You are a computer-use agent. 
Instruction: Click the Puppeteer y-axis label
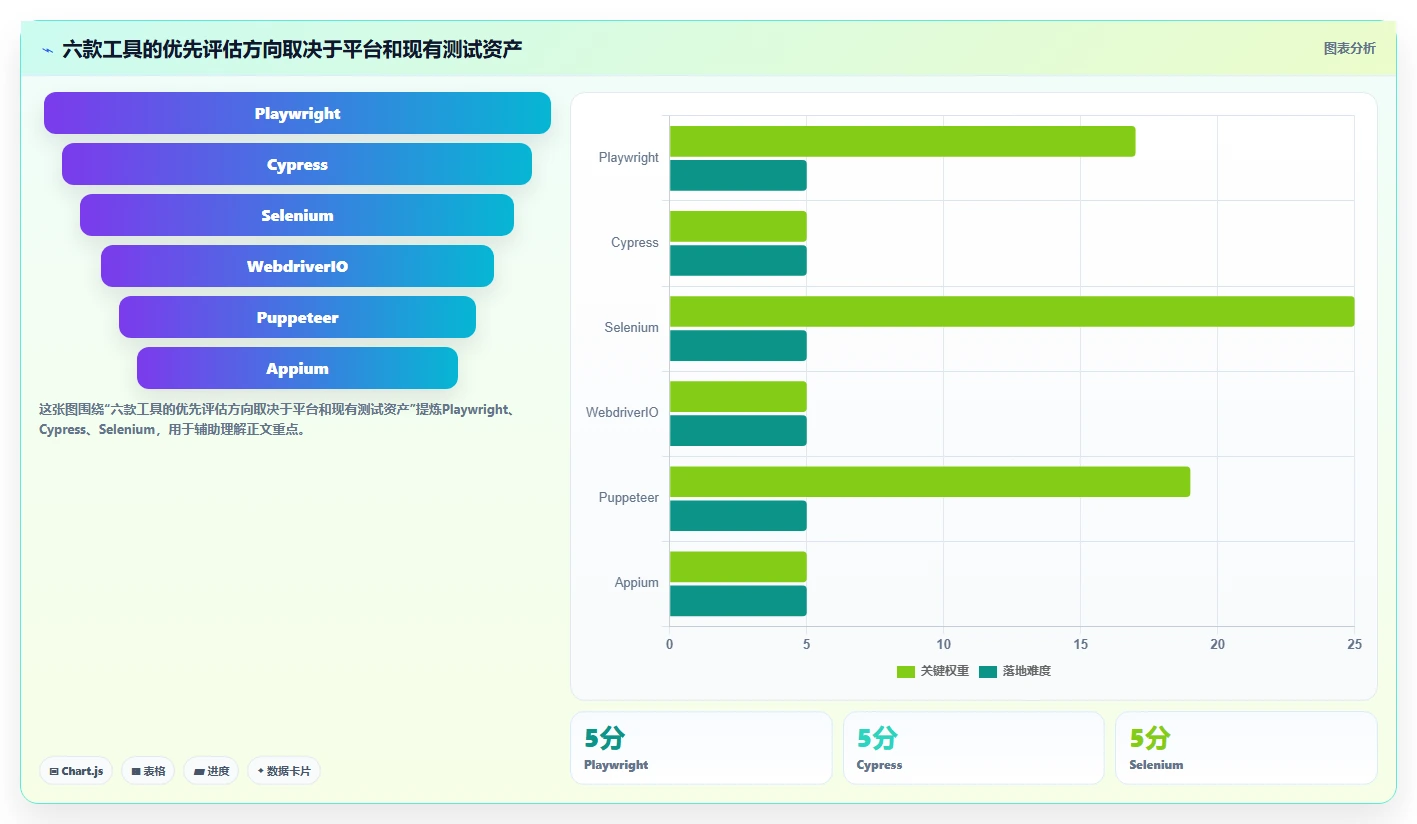[x=629, y=497]
